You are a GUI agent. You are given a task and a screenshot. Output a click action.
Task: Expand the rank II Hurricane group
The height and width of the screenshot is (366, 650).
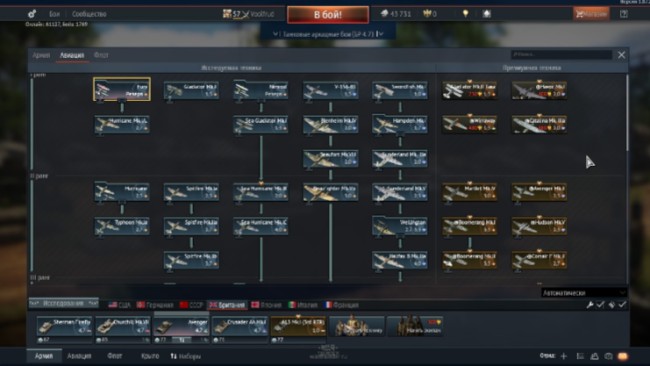(x=122, y=192)
